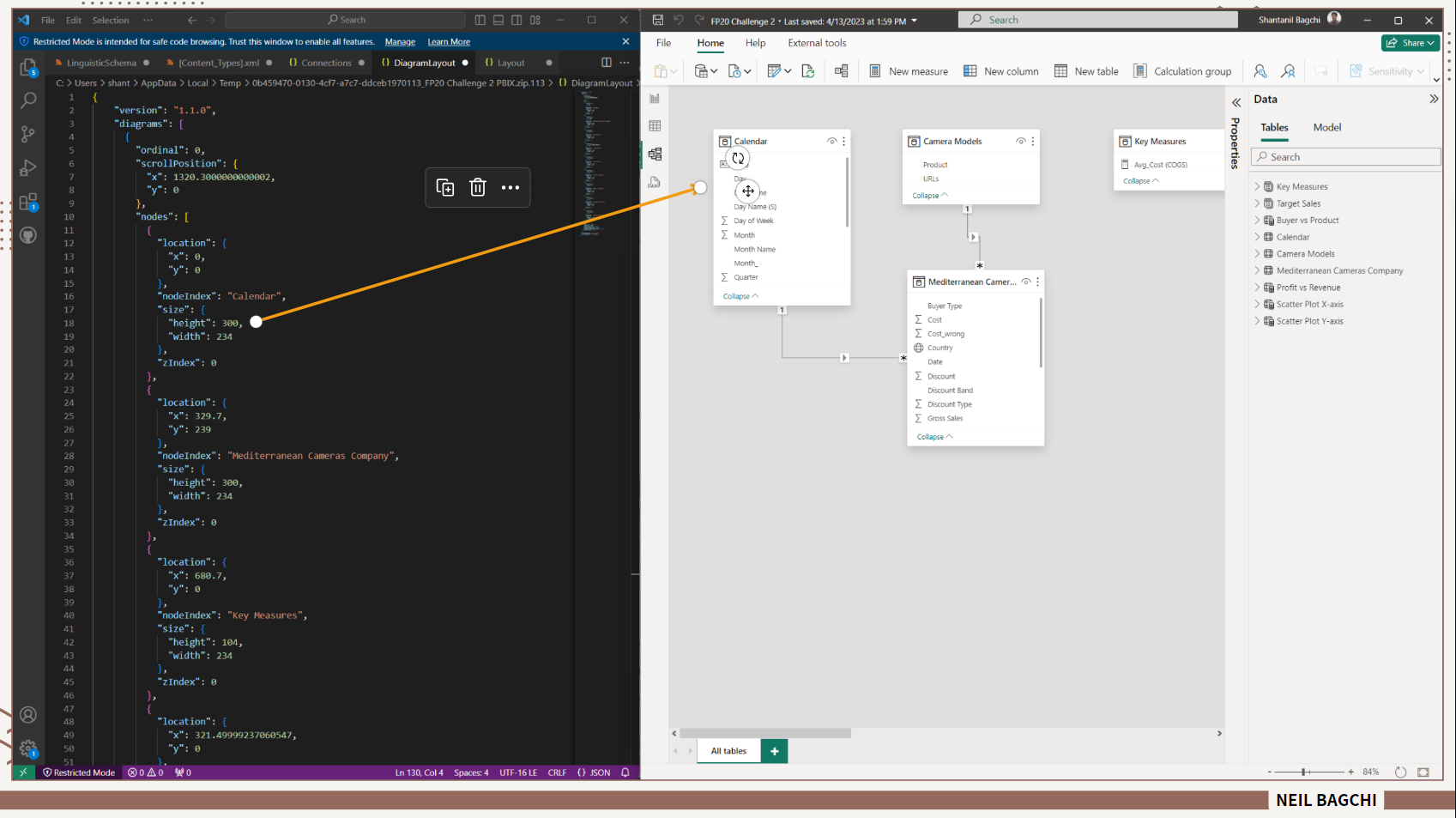Open the Help ribbon tab
The image size is (1456, 818).
755,43
